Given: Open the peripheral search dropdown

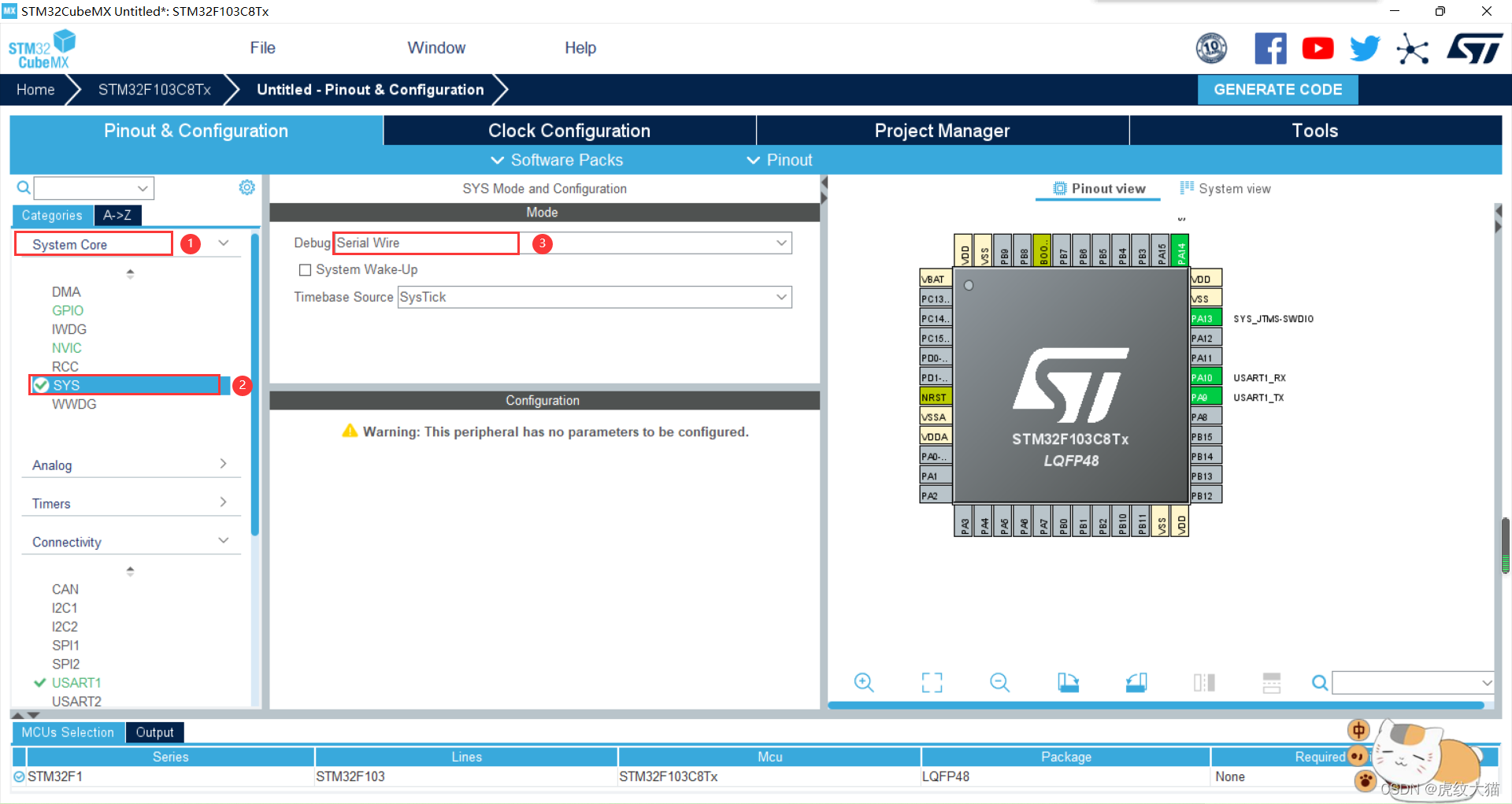Looking at the screenshot, I should point(143,188).
